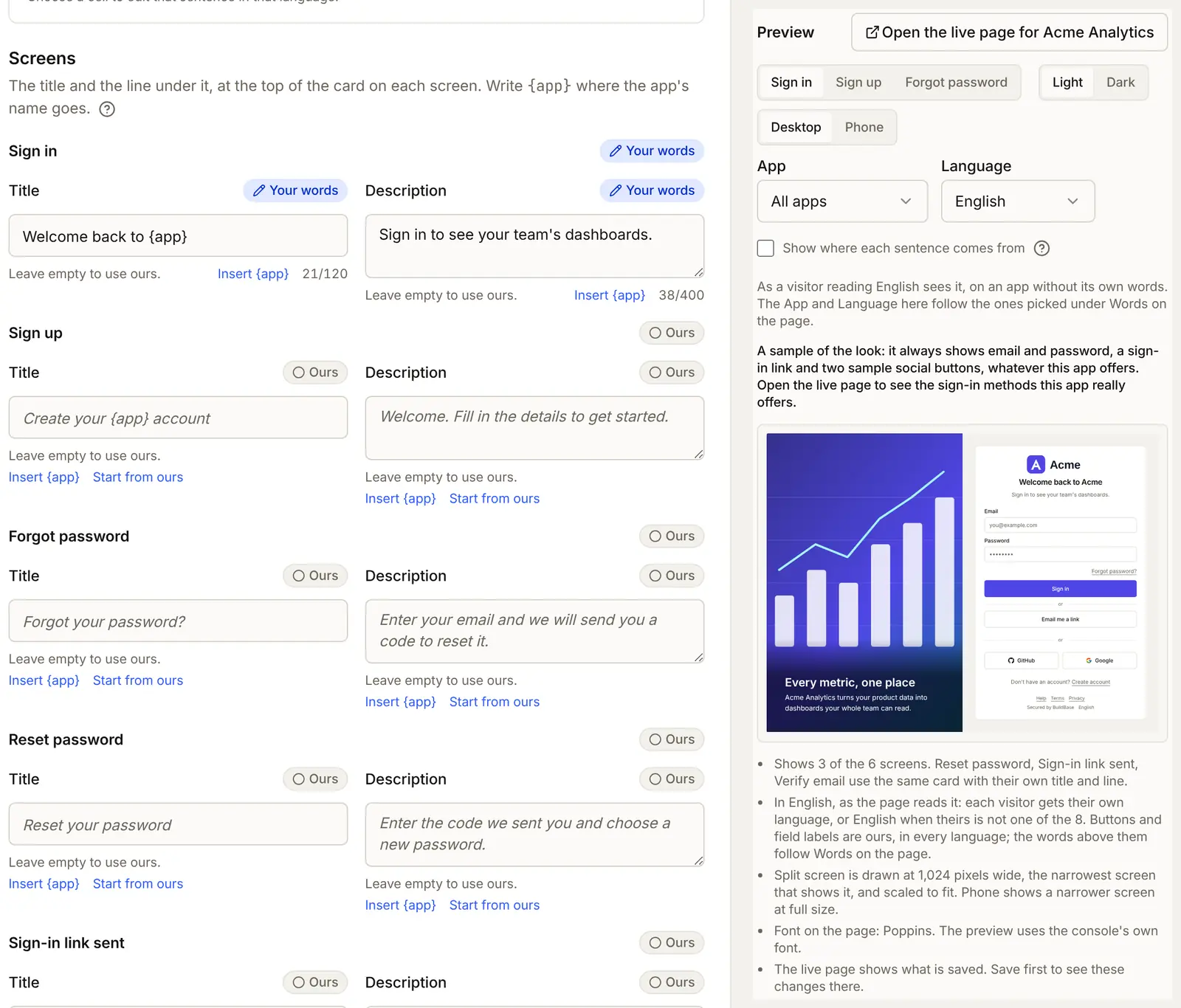Toggle Ours pill for Forgot password Description

click(672, 576)
